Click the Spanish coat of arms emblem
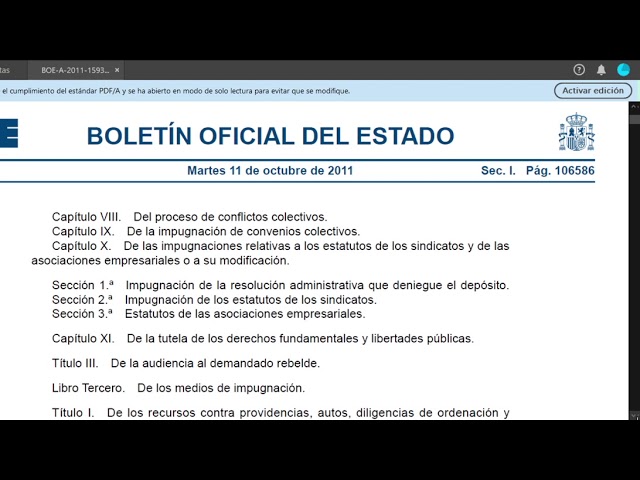 click(576, 132)
